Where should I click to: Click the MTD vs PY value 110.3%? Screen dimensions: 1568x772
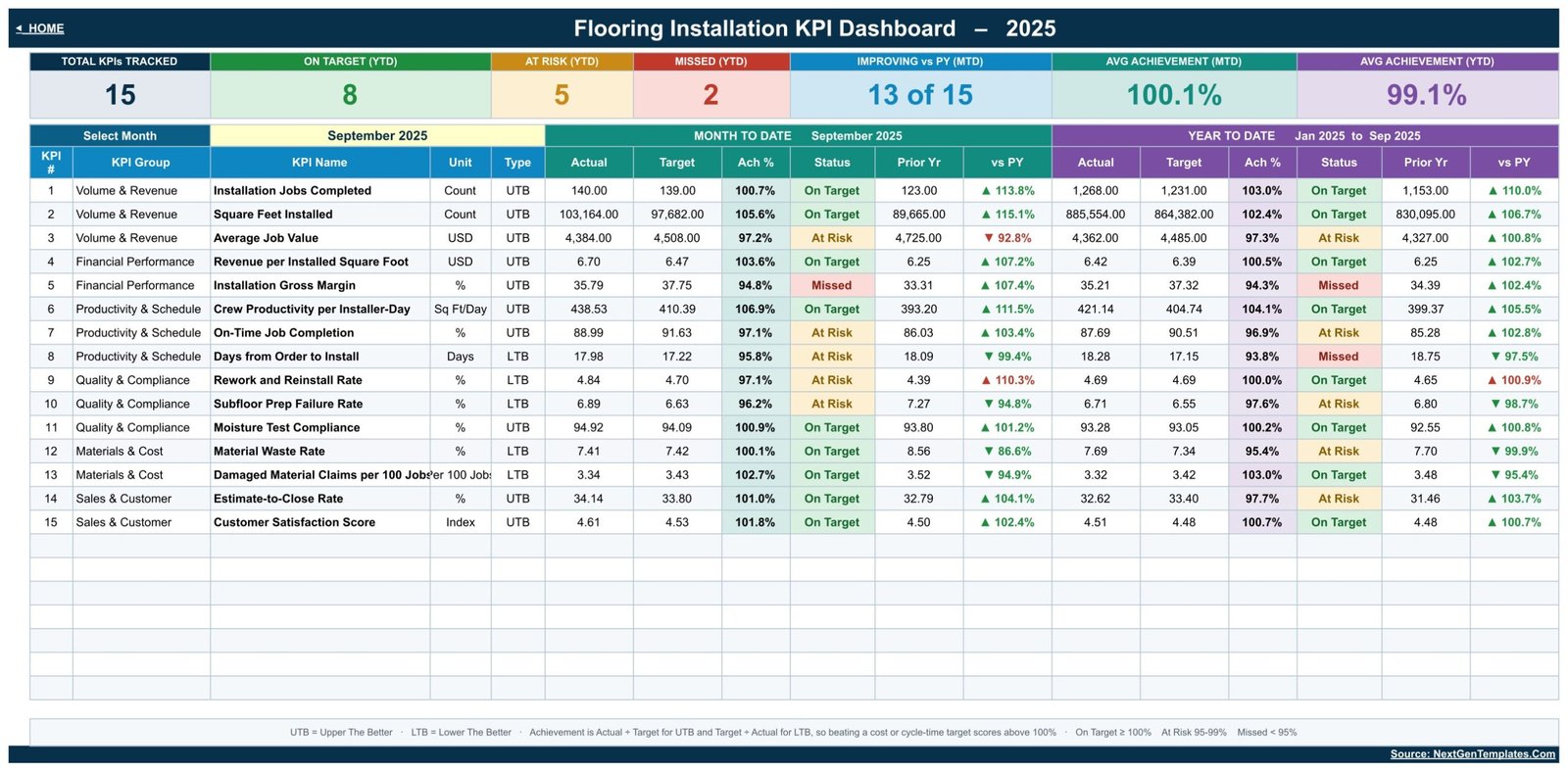click(x=1007, y=380)
